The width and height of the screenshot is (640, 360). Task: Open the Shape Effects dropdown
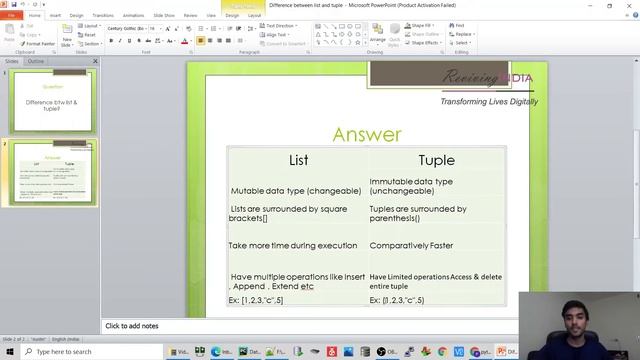[424, 43]
